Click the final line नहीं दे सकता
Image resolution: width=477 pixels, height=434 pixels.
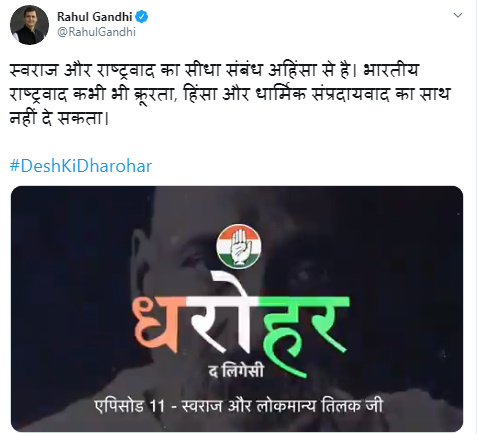tap(59, 119)
